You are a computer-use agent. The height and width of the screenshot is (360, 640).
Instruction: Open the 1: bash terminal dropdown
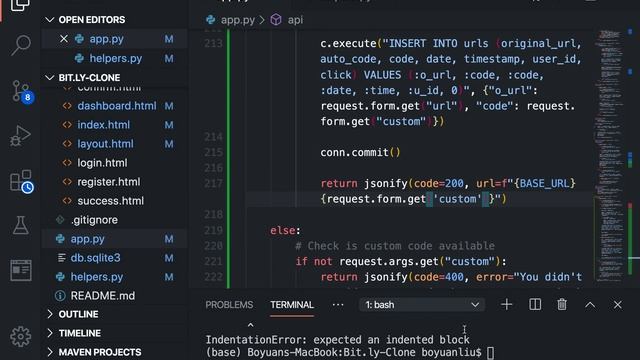tap(422, 304)
